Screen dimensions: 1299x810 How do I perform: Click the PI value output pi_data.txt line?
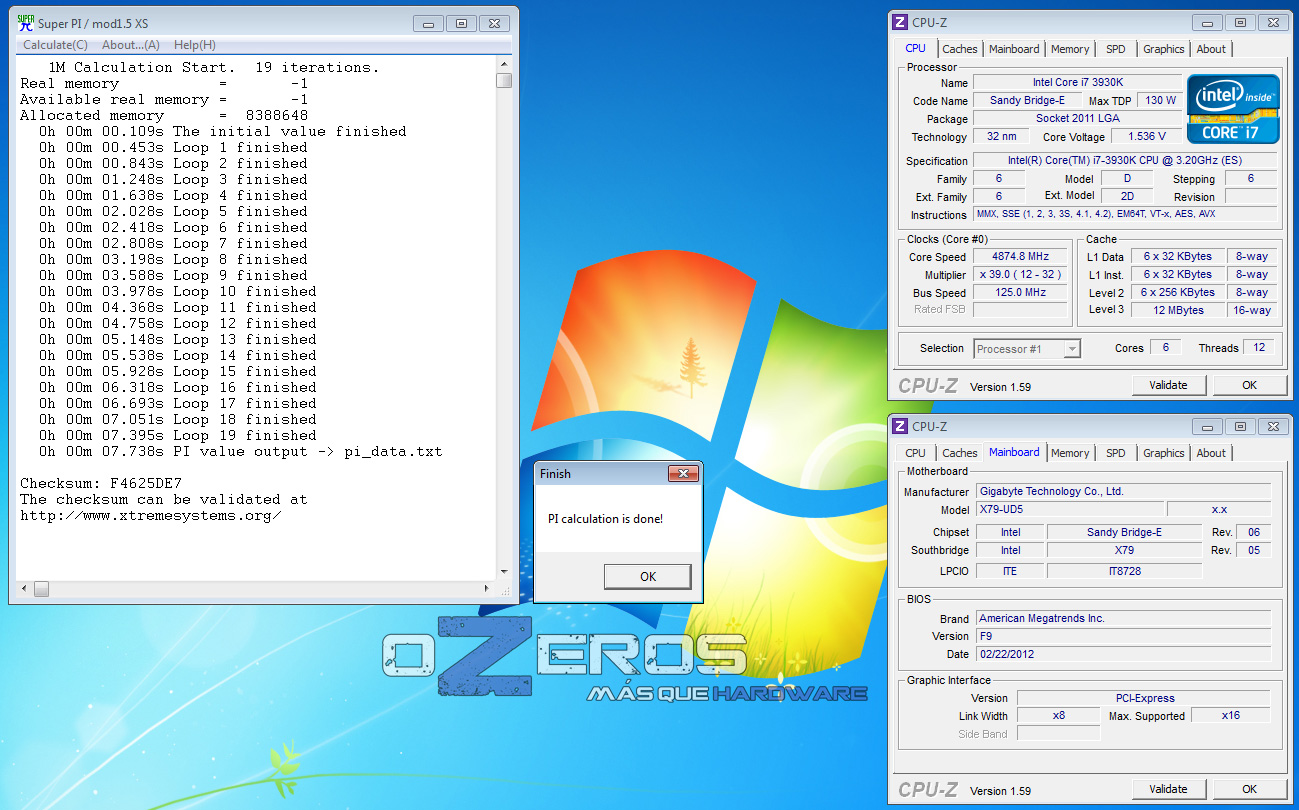point(240,451)
